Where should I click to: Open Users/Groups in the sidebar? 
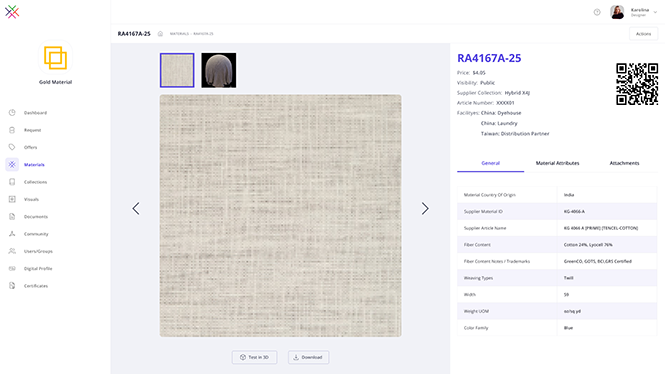pos(38,251)
